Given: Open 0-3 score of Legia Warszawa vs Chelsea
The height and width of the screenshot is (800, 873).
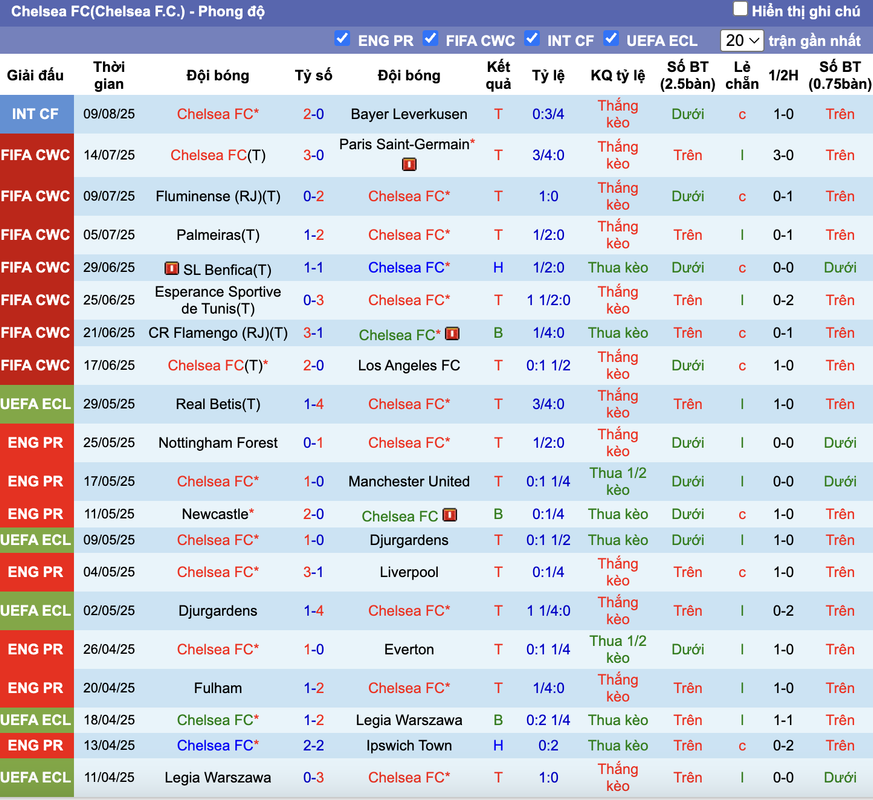Looking at the screenshot, I should coord(313,777).
